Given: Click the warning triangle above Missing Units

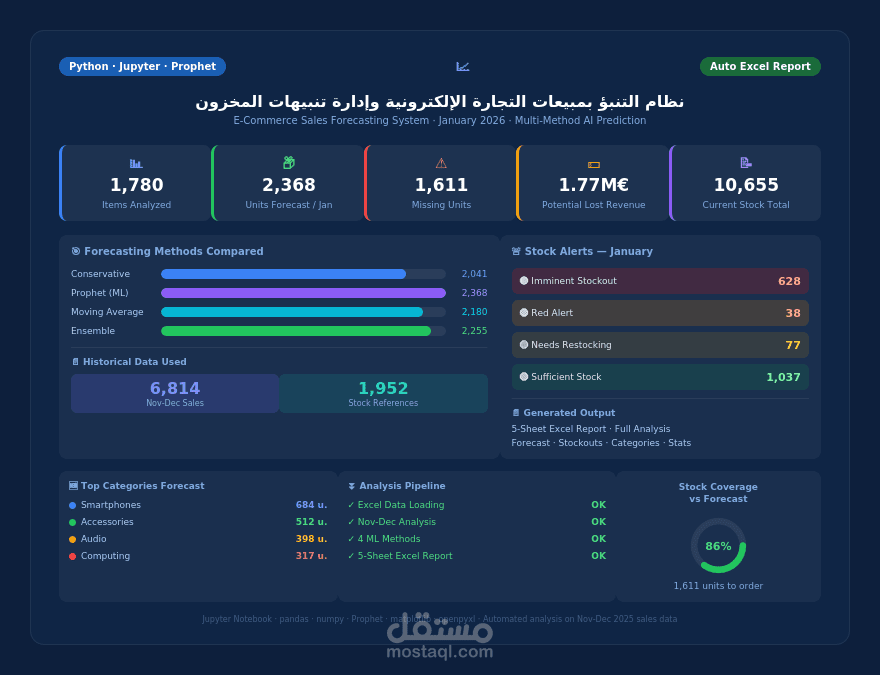Looking at the screenshot, I should [x=441, y=163].
